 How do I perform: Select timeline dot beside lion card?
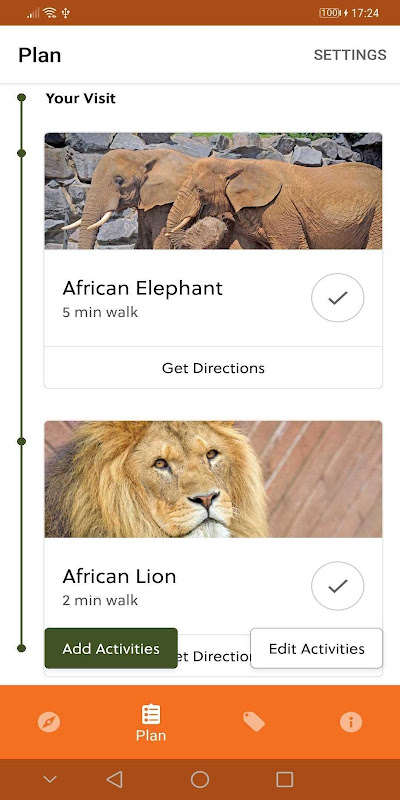21,441
